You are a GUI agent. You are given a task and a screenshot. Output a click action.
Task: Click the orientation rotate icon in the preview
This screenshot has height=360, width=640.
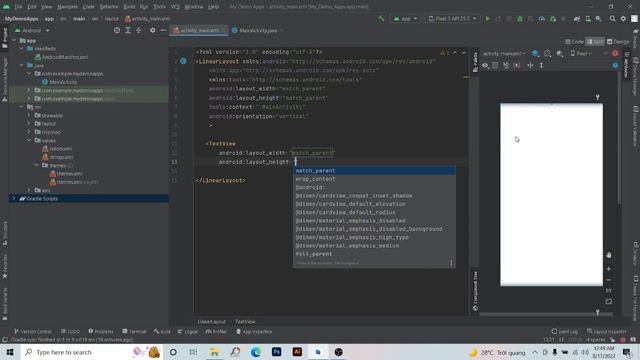click(x=547, y=53)
